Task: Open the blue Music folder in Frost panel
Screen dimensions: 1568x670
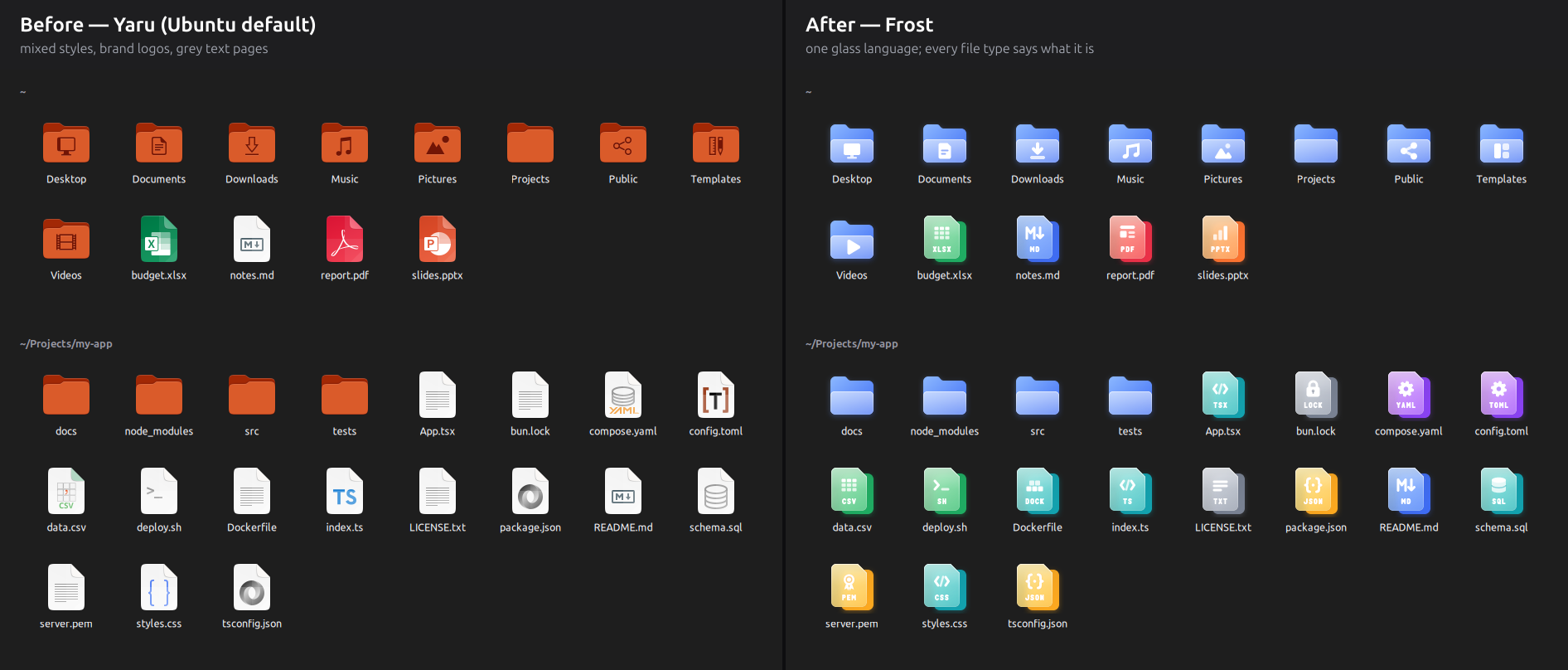Action: (1130, 143)
